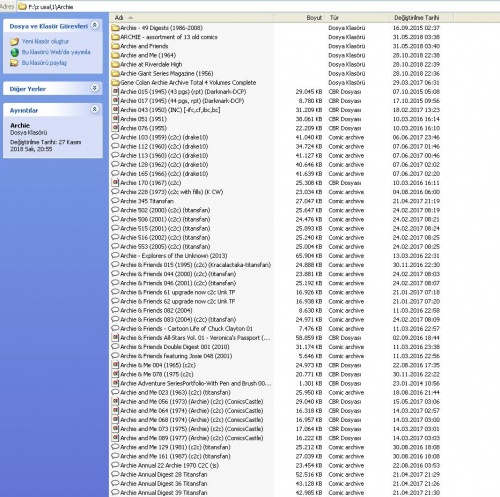
Task: Click the CBR file icon of Archie 043 (1950)
Action: (115, 110)
